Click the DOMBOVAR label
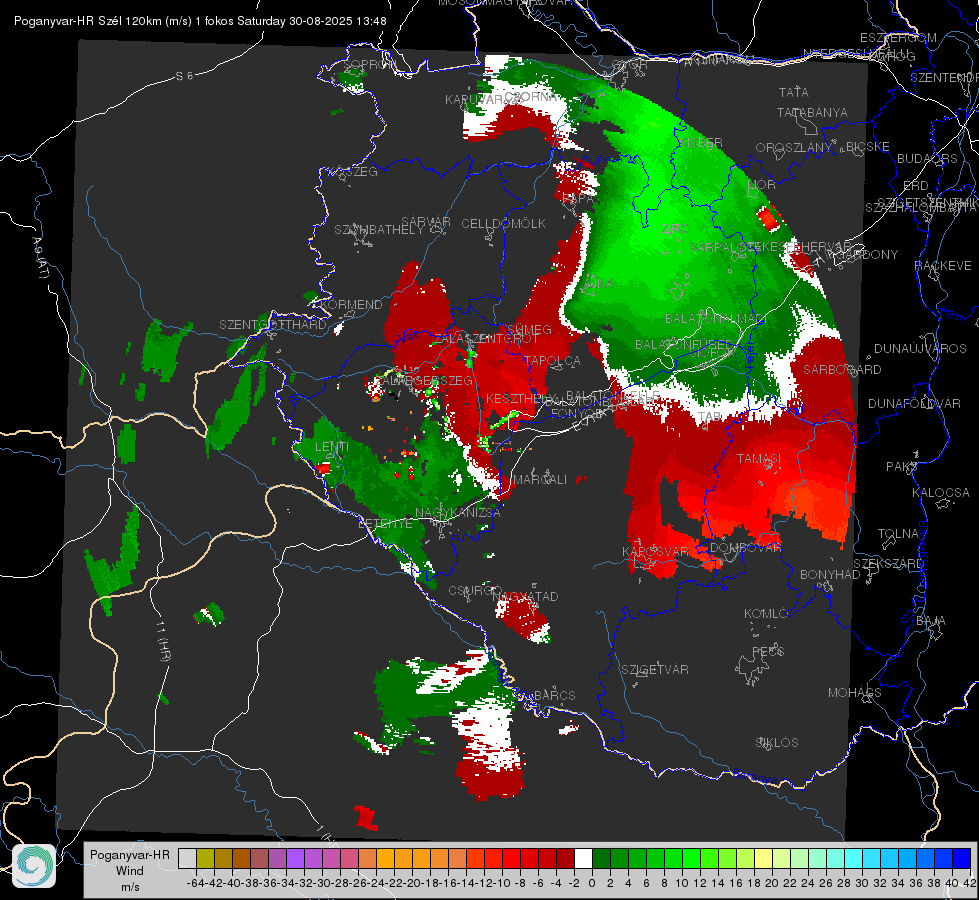The image size is (979, 900). [745, 548]
